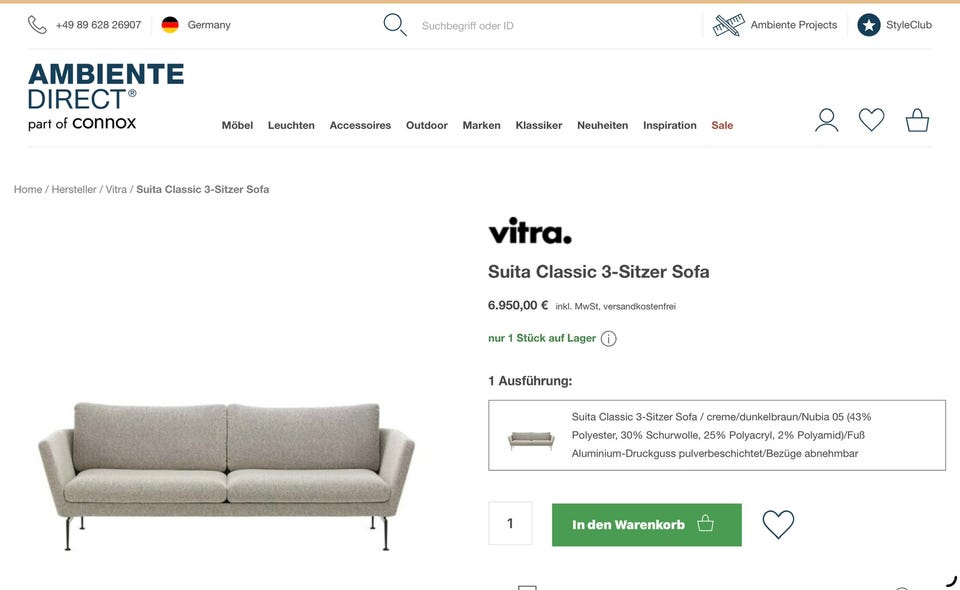Viewport: 960px width, 590px height.
Task: Go to the Sale section
Action: tap(722, 125)
